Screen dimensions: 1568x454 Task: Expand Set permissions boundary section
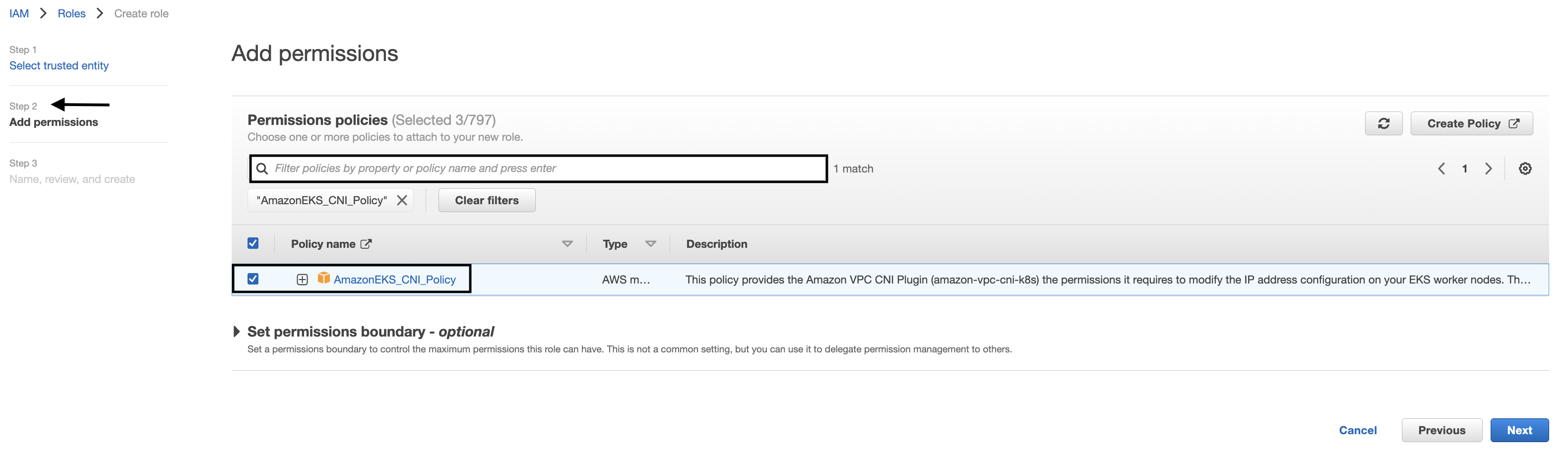click(237, 332)
